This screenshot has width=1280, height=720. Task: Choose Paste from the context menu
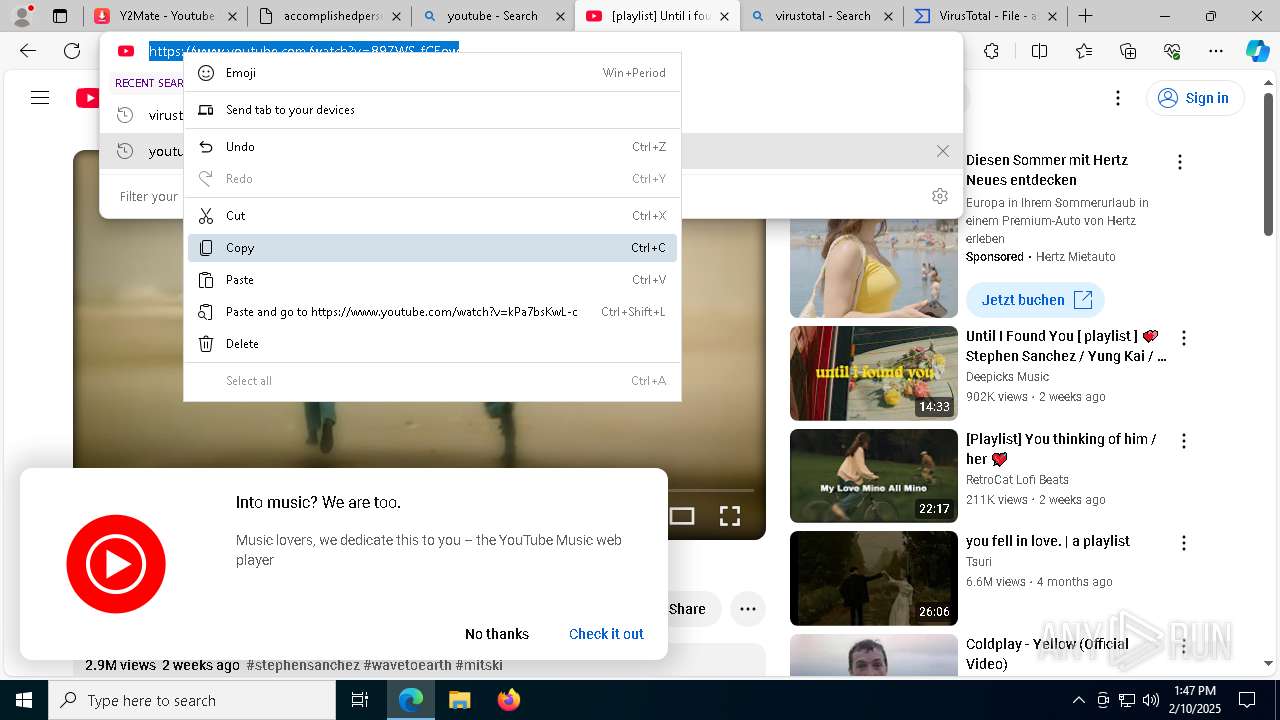click(432, 280)
